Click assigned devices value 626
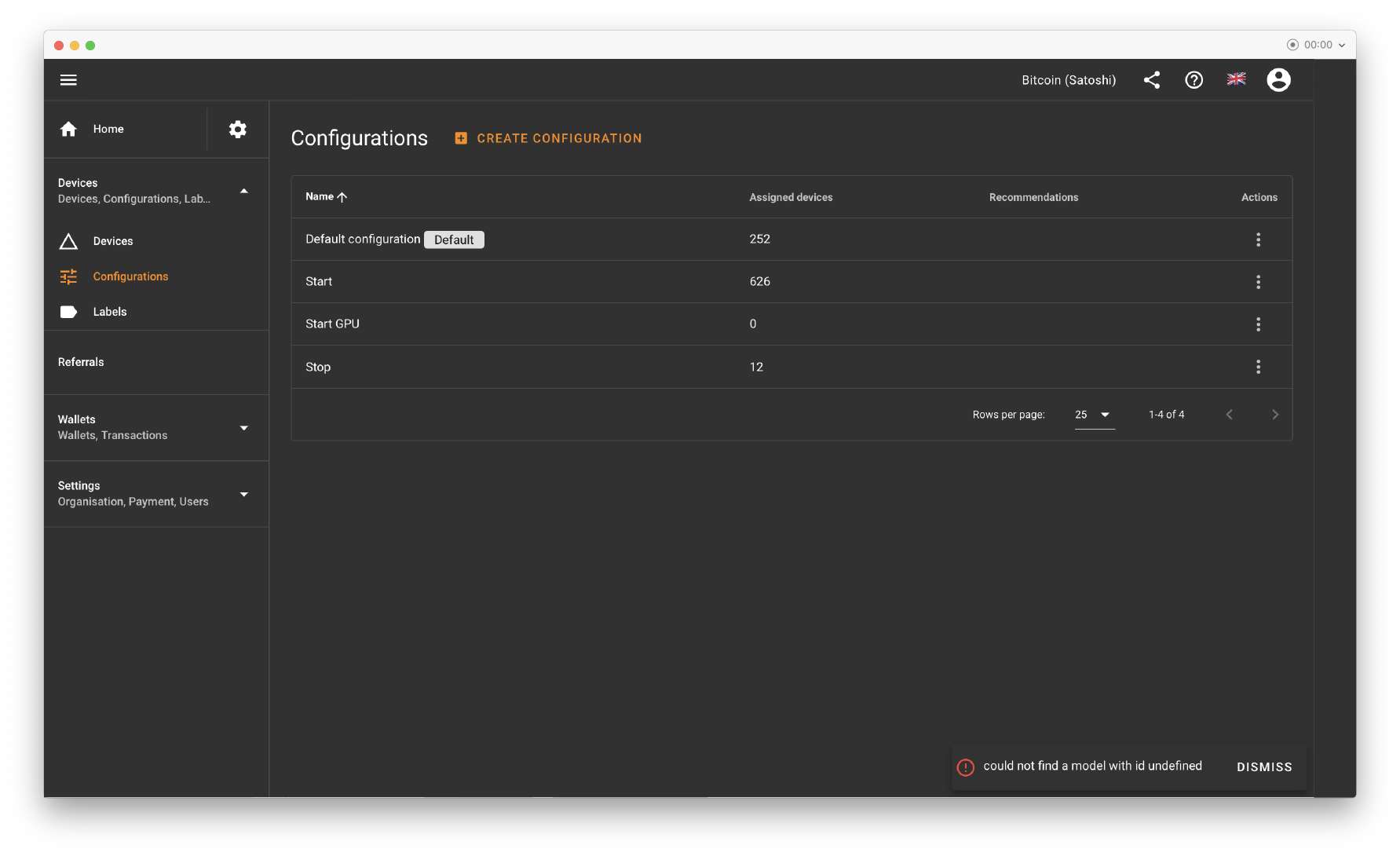 759,281
